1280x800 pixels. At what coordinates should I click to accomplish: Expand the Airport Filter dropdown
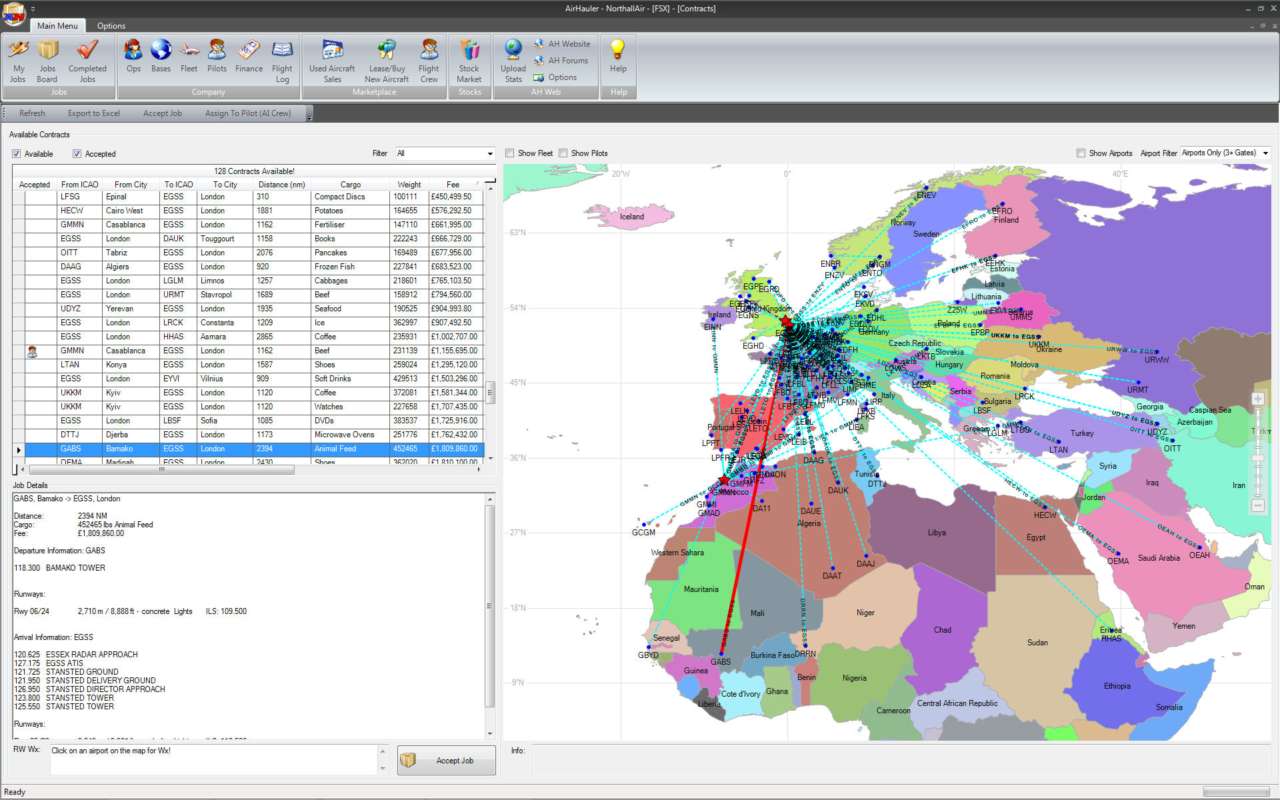(x=1224, y=153)
